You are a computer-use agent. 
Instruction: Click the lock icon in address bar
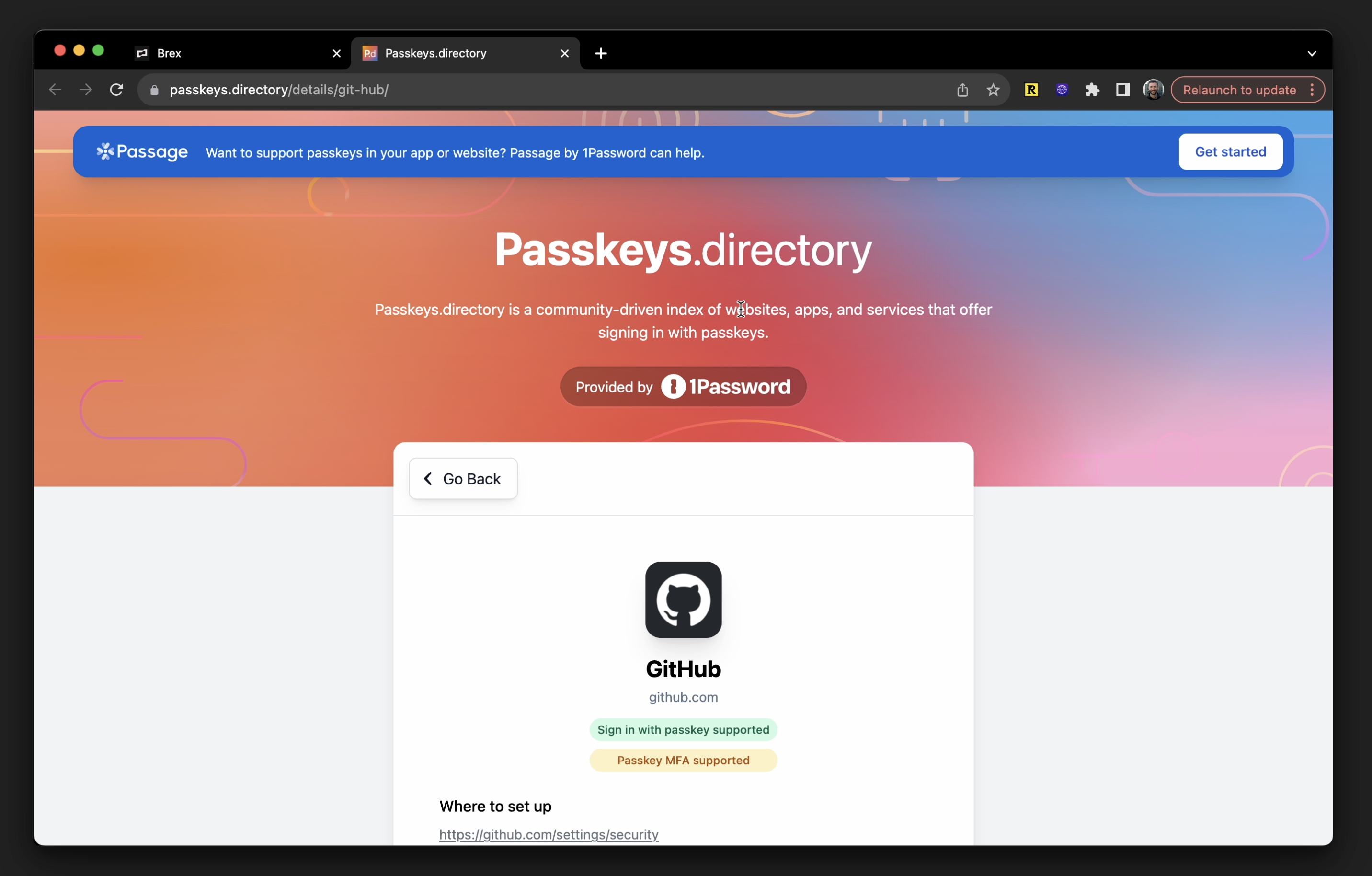pos(154,90)
